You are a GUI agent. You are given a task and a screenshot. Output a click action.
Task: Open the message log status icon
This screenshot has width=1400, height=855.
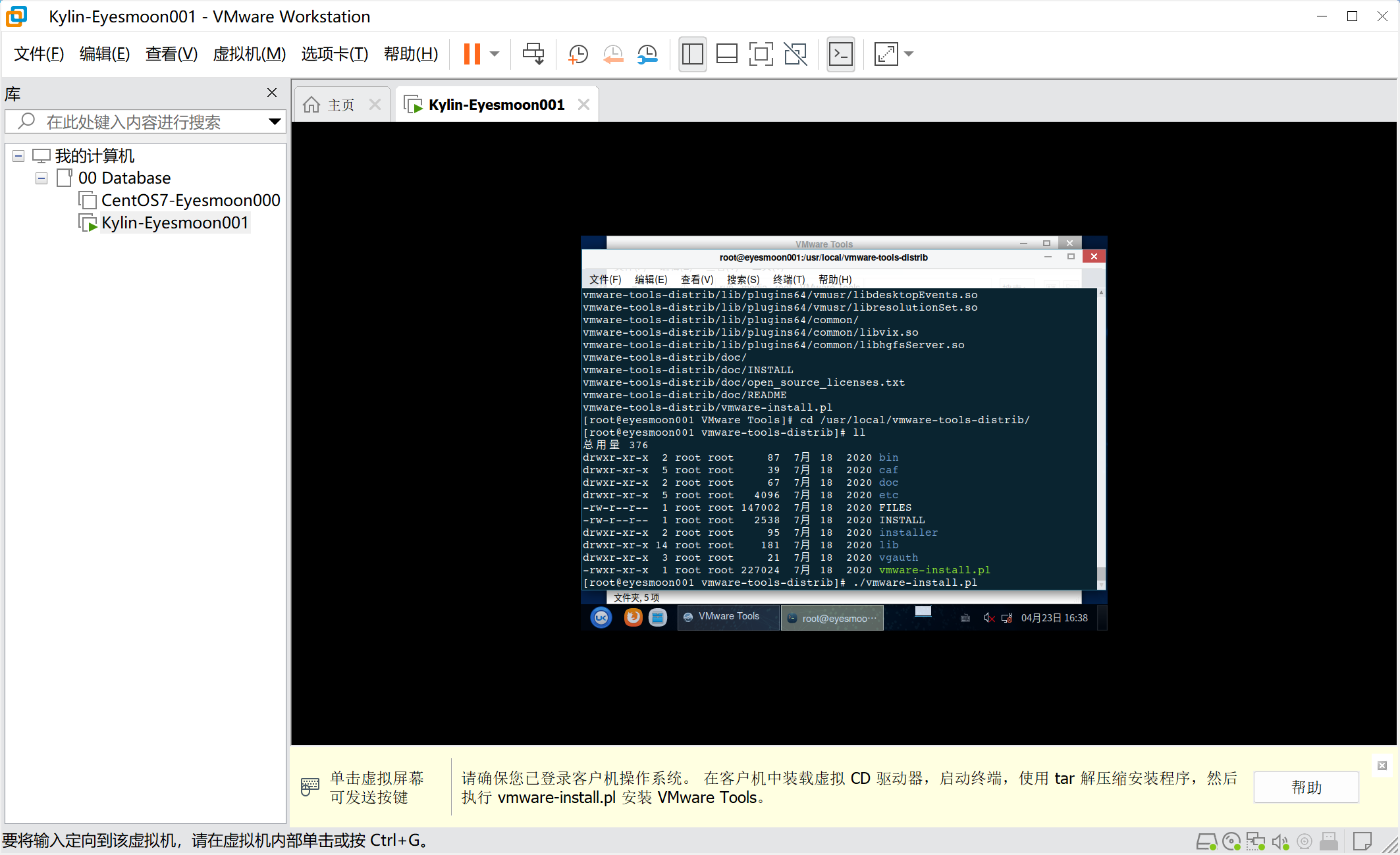1362,841
